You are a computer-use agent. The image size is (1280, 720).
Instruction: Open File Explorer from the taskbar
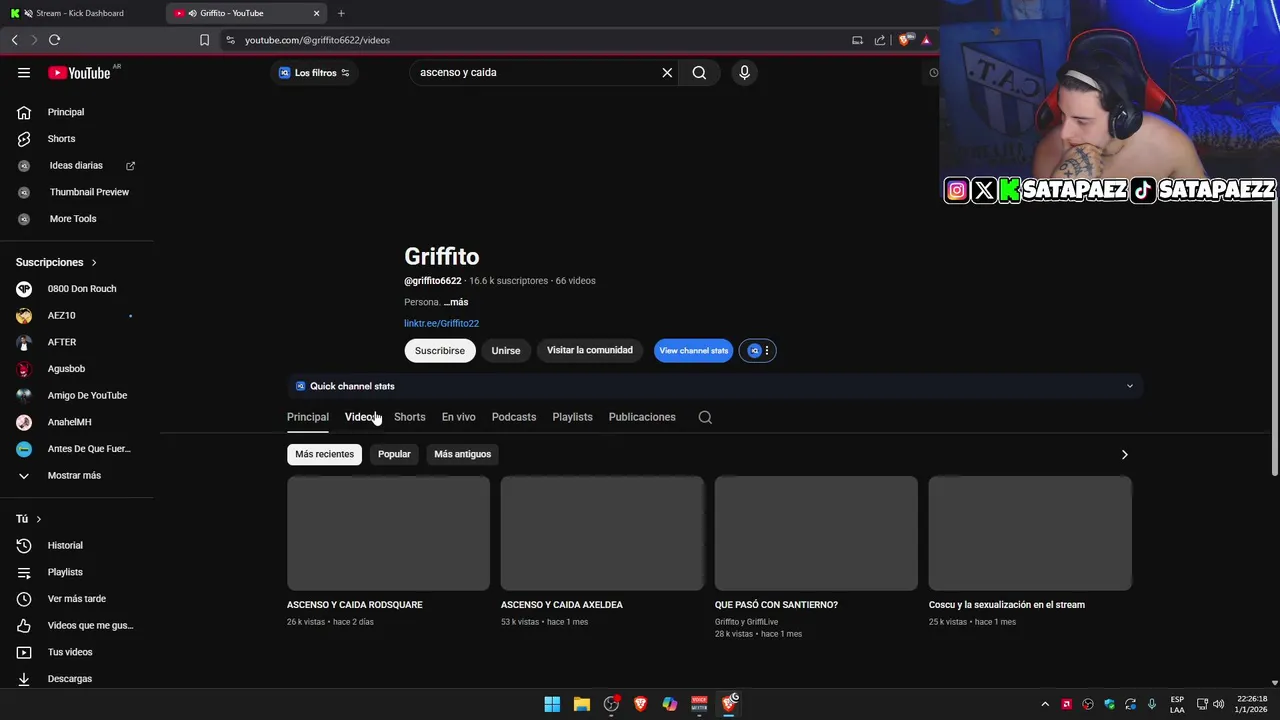tap(582, 704)
